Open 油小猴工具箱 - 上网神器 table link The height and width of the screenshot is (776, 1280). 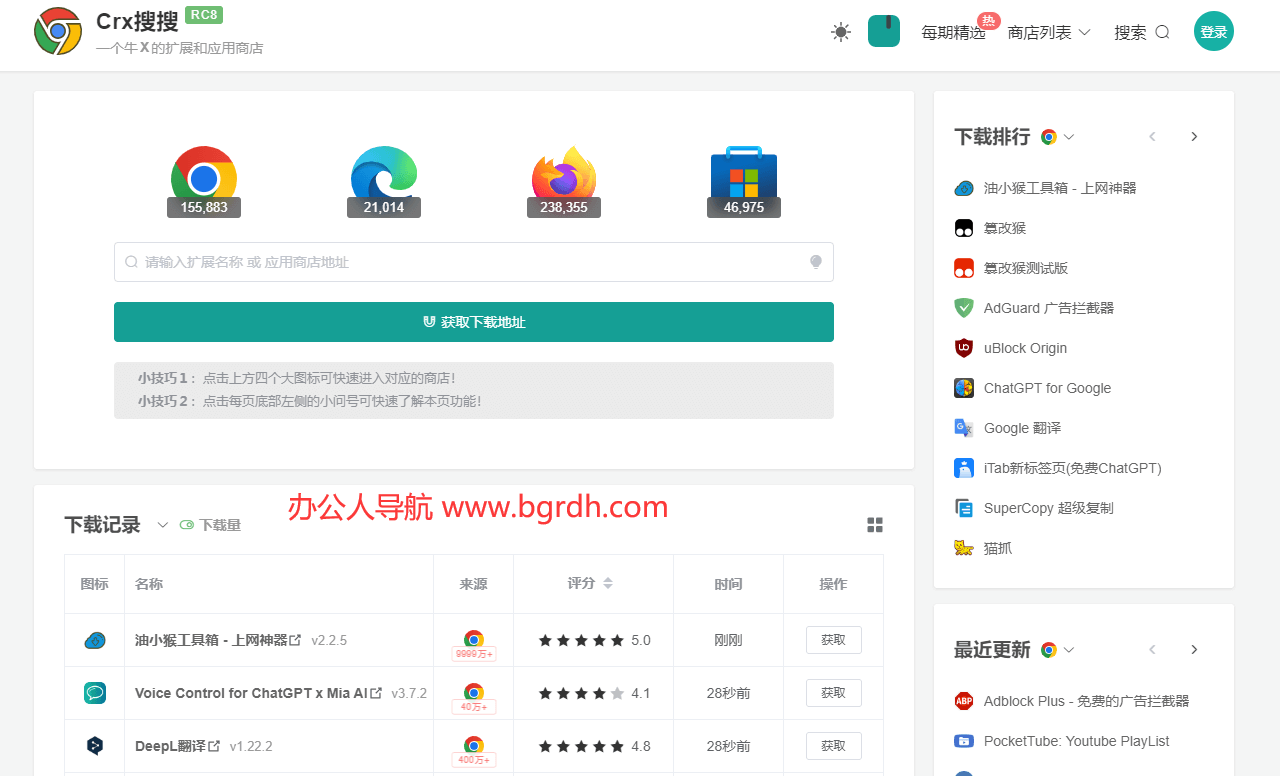point(218,640)
